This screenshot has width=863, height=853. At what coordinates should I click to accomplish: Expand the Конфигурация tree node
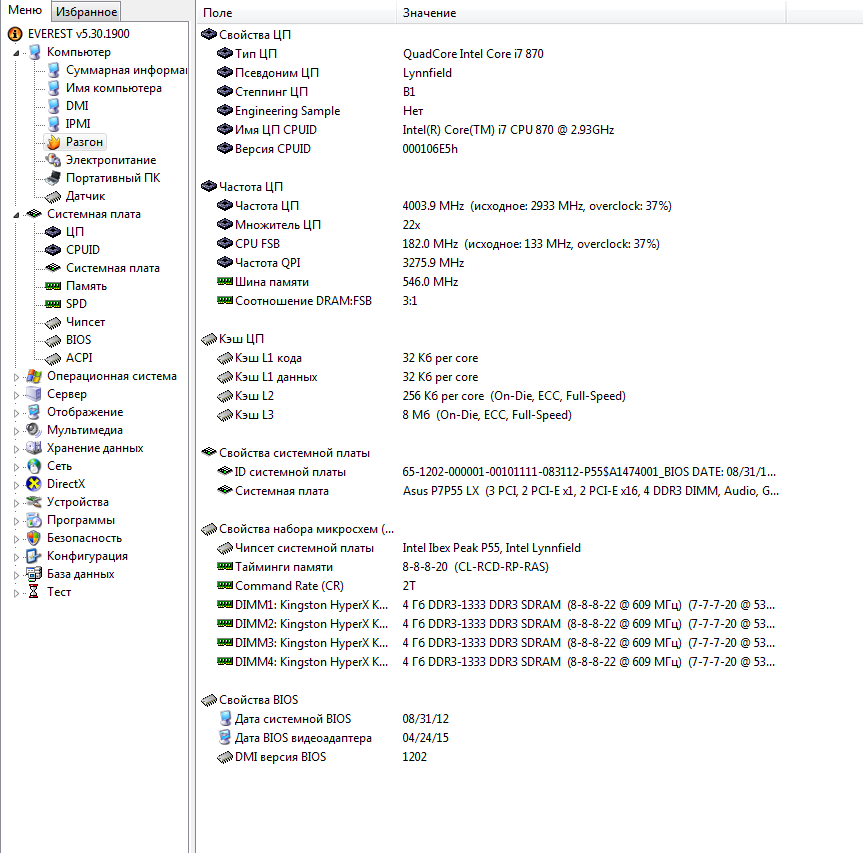point(17,557)
